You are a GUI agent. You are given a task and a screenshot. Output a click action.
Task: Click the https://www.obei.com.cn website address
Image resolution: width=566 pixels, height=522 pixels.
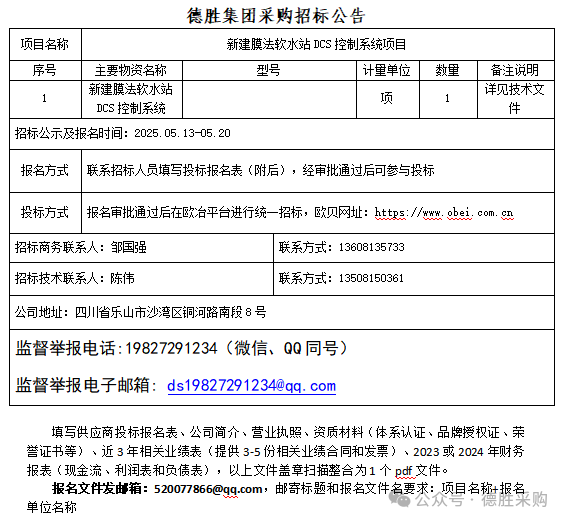point(444,213)
